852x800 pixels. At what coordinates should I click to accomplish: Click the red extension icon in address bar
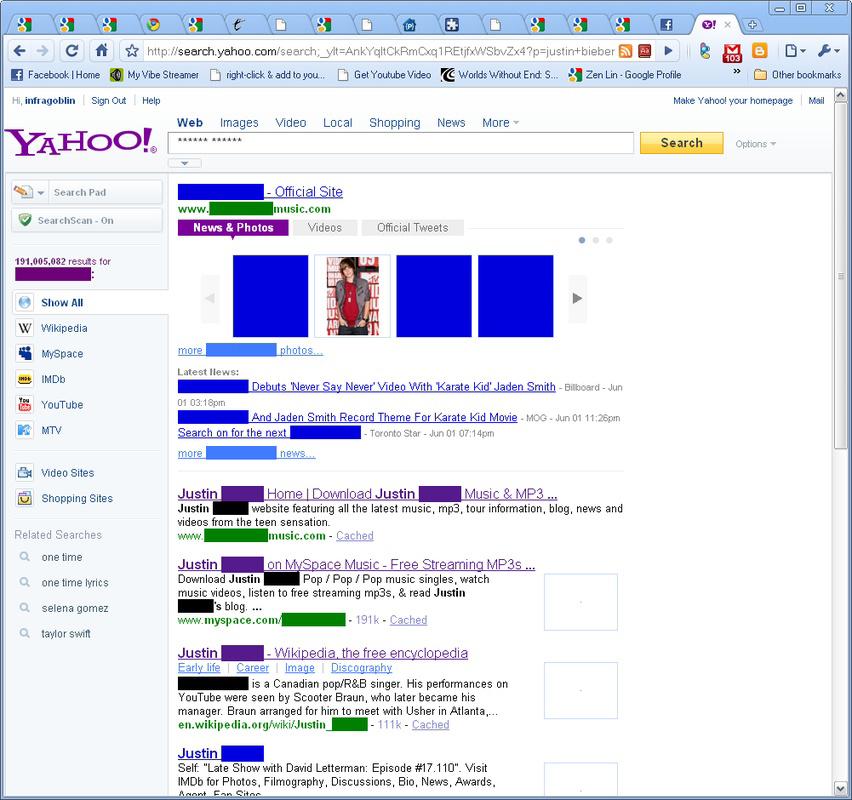[x=644, y=51]
